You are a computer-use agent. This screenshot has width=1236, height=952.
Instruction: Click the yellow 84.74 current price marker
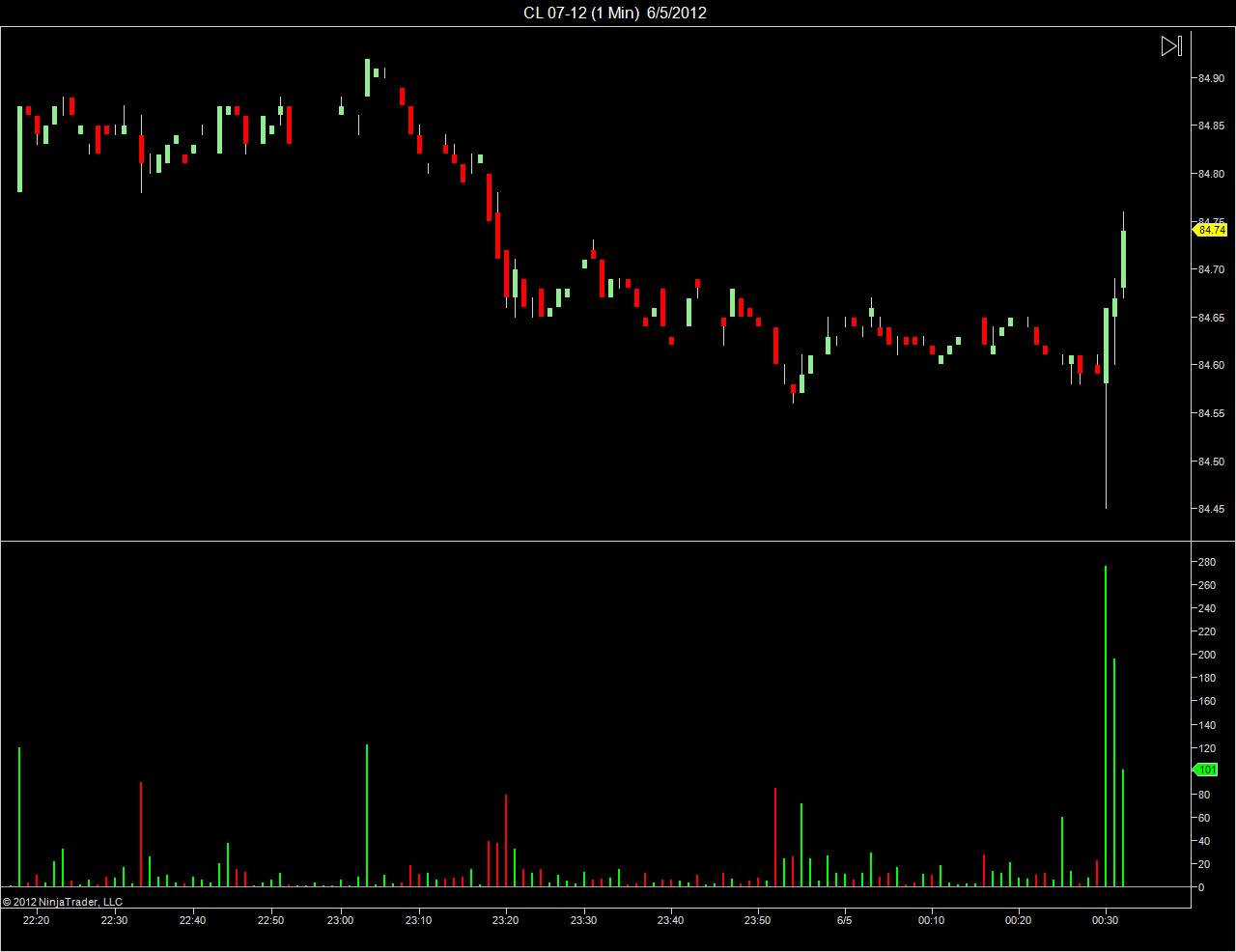click(x=1210, y=230)
